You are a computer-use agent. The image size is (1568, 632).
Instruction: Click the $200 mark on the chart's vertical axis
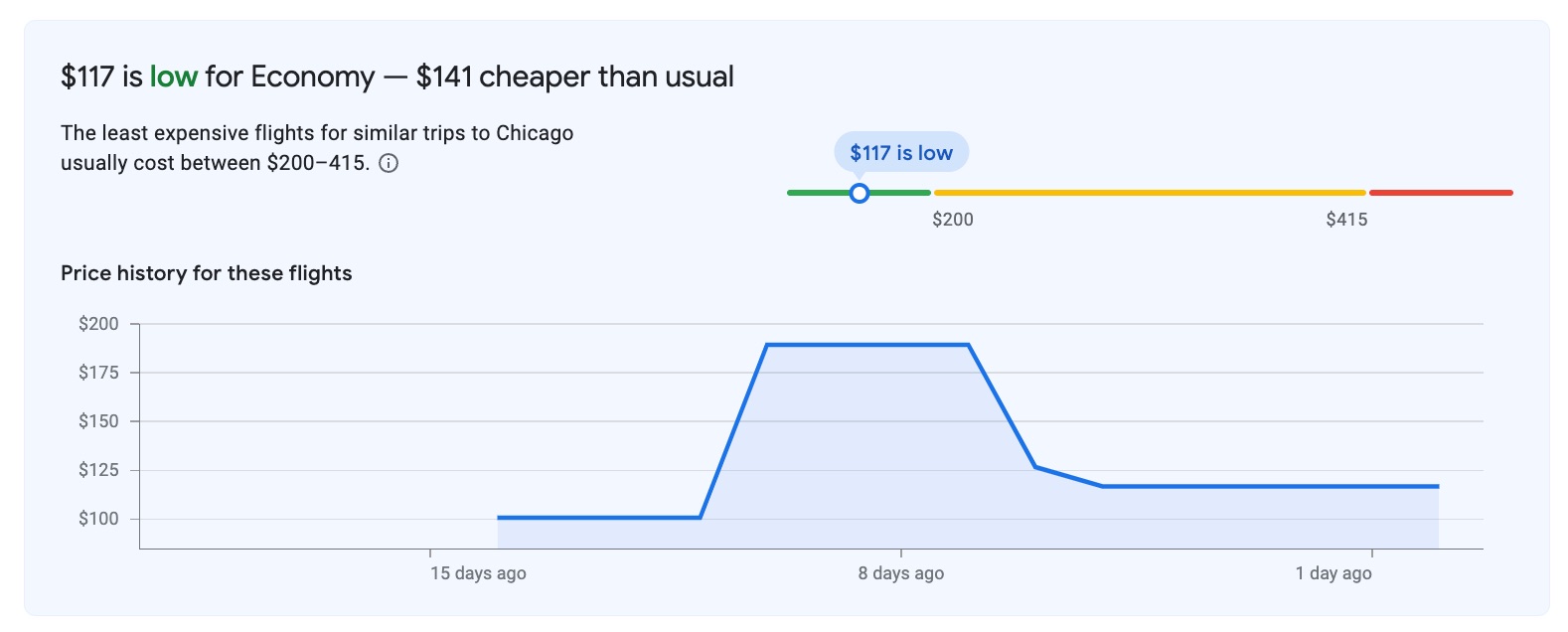[x=98, y=323]
